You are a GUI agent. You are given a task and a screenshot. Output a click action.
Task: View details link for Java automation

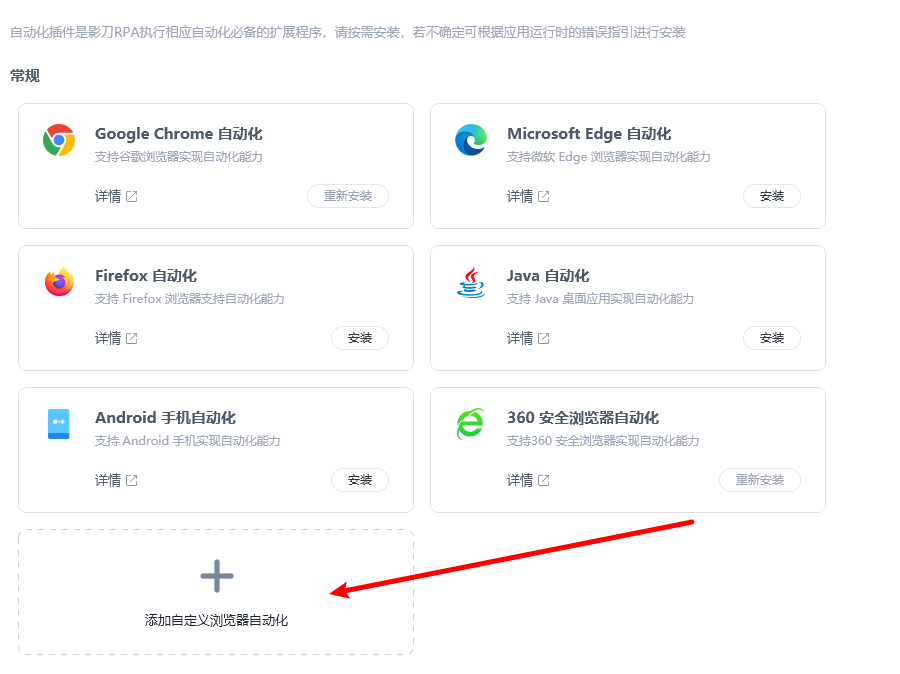coord(519,338)
